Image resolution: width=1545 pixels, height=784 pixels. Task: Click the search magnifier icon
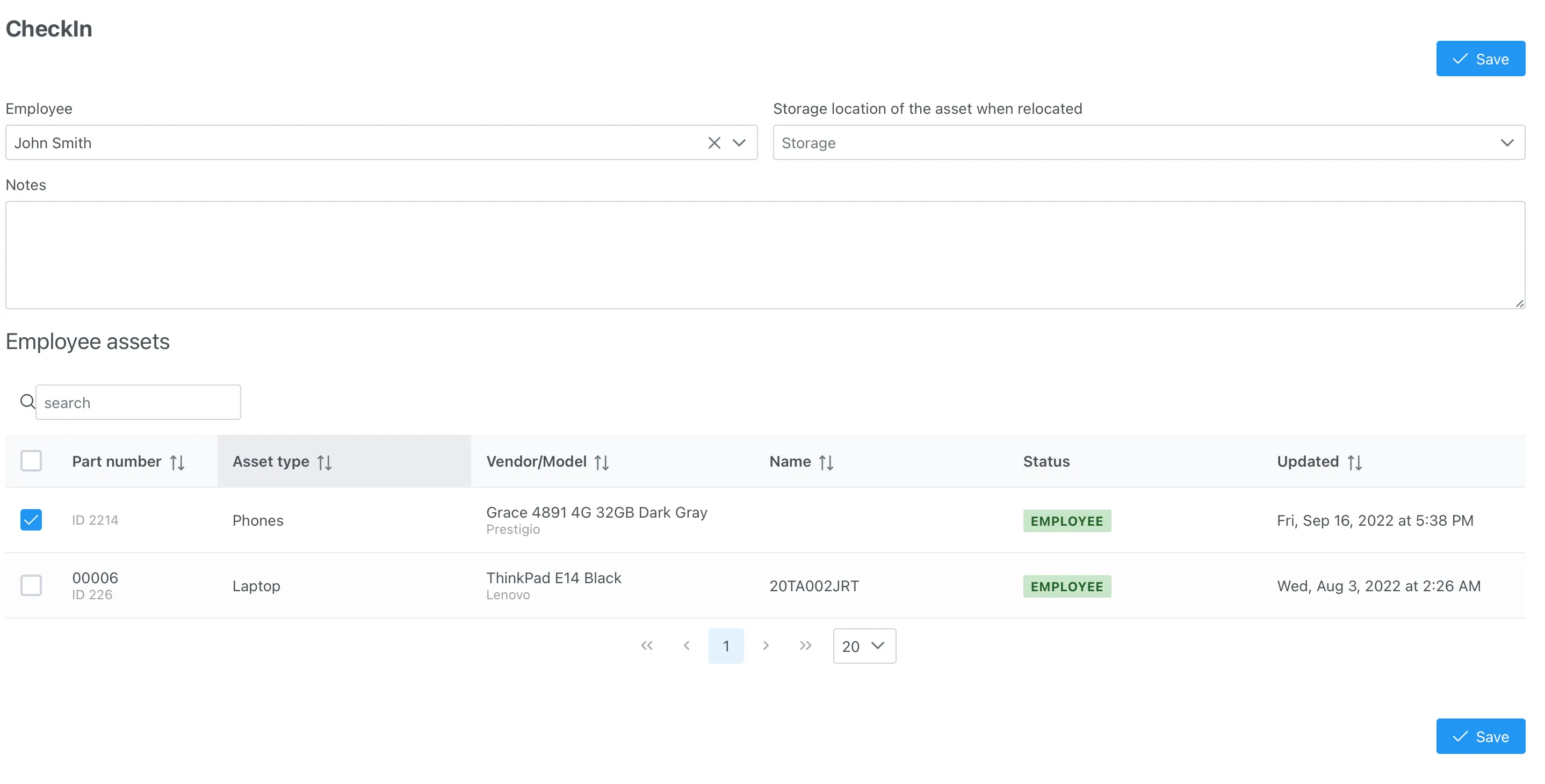click(x=27, y=402)
